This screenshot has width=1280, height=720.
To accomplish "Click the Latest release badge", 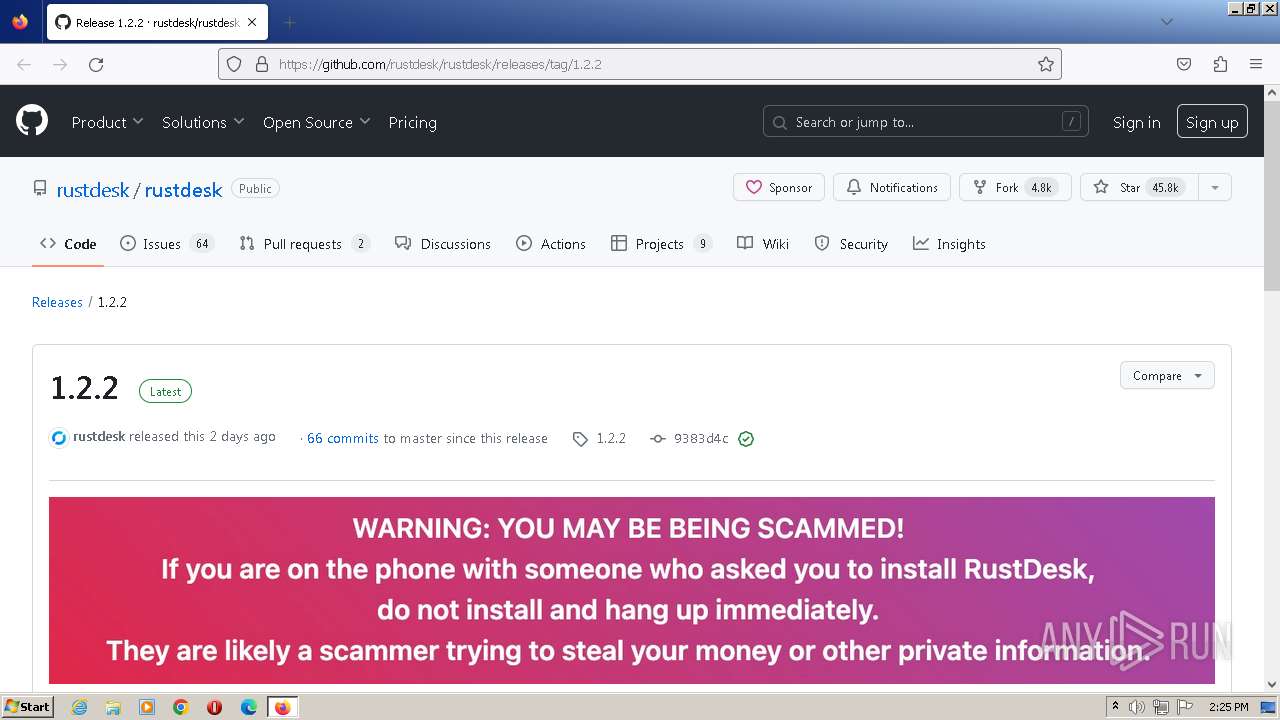I will point(165,391).
